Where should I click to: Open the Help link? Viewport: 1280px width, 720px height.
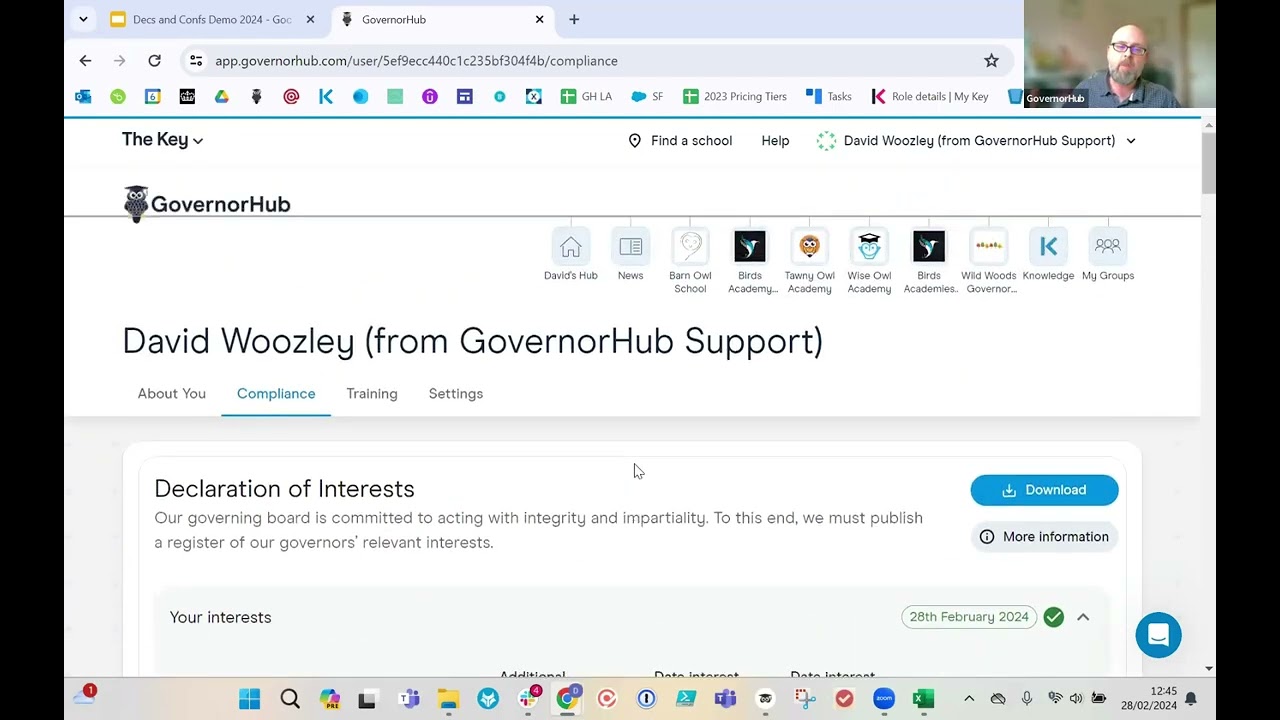(x=775, y=141)
